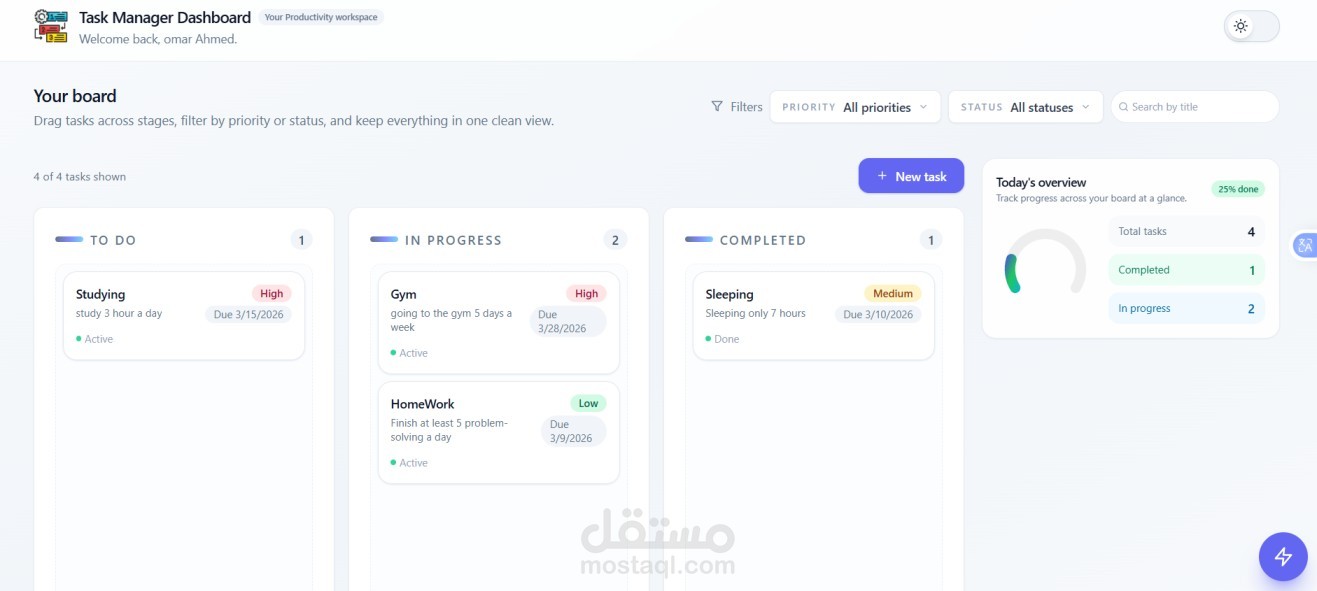
Task: Click the magnifier icon in search box
Action: [x=1123, y=107]
